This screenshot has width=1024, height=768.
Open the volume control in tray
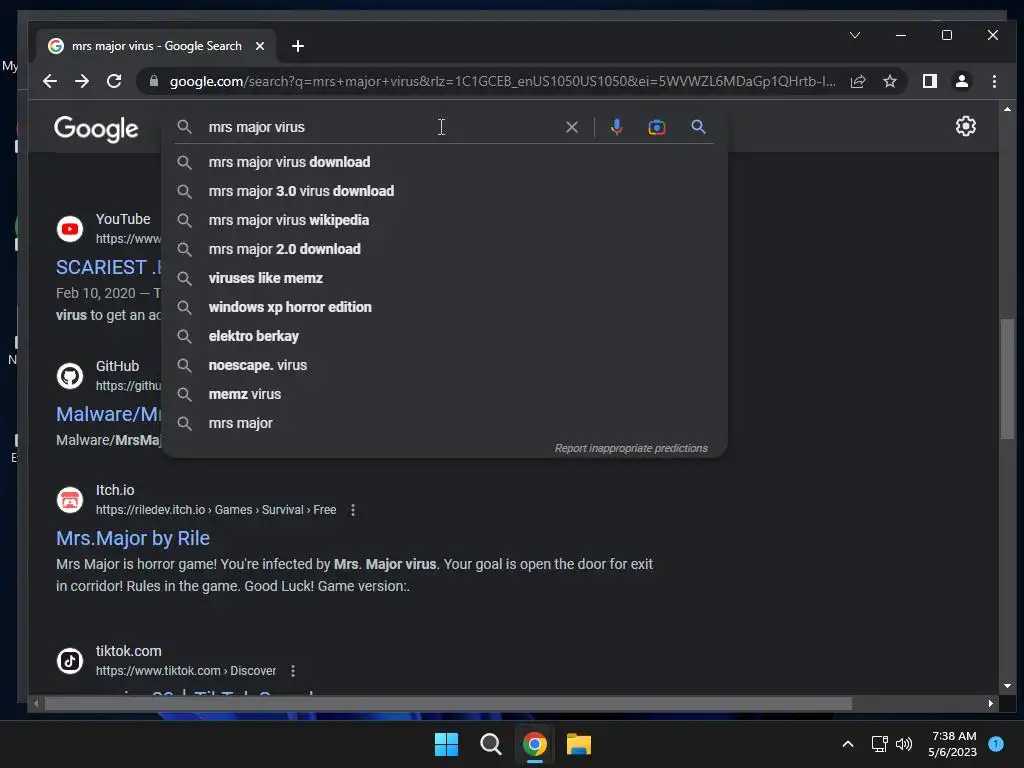pos(904,744)
